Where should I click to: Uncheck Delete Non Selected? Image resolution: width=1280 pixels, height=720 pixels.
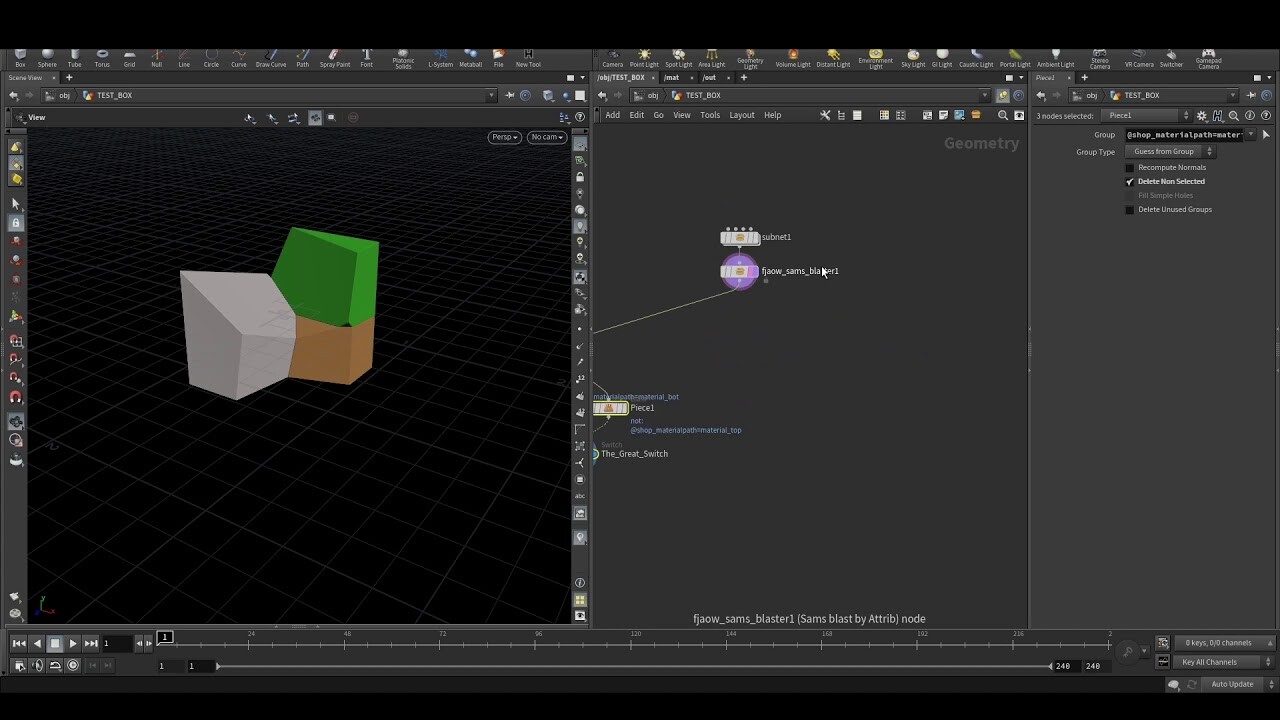click(x=1129, y=181)
